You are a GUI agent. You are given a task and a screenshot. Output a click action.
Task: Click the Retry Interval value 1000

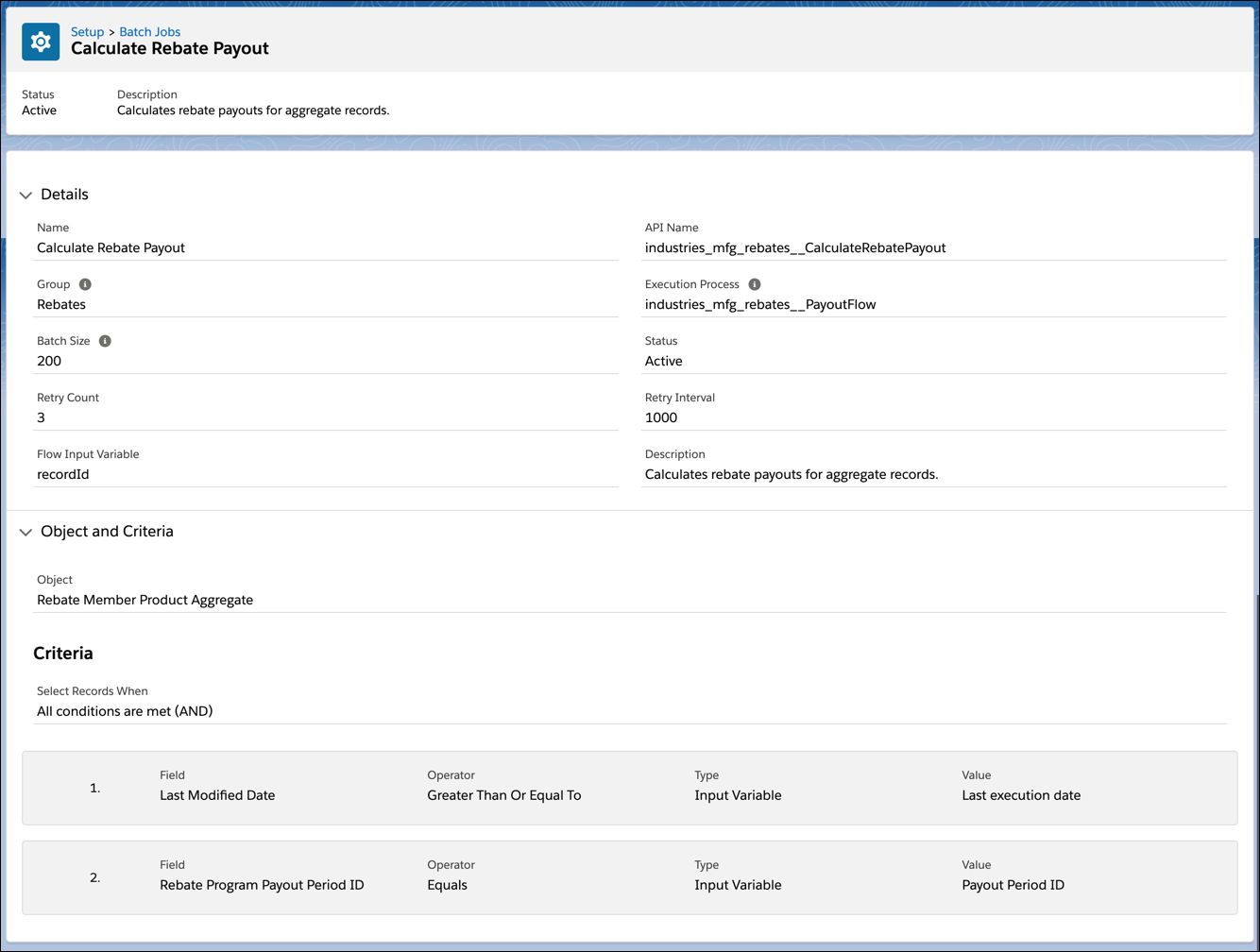pos(661,417)
